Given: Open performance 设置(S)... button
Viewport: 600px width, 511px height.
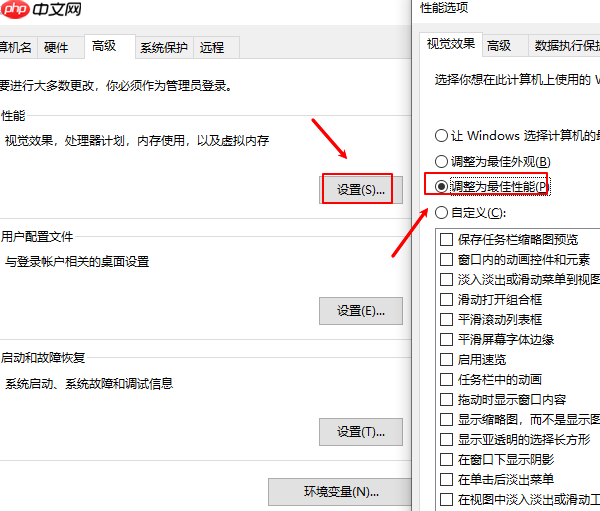Looking at the screenshot, I should [x=360, y=190].
